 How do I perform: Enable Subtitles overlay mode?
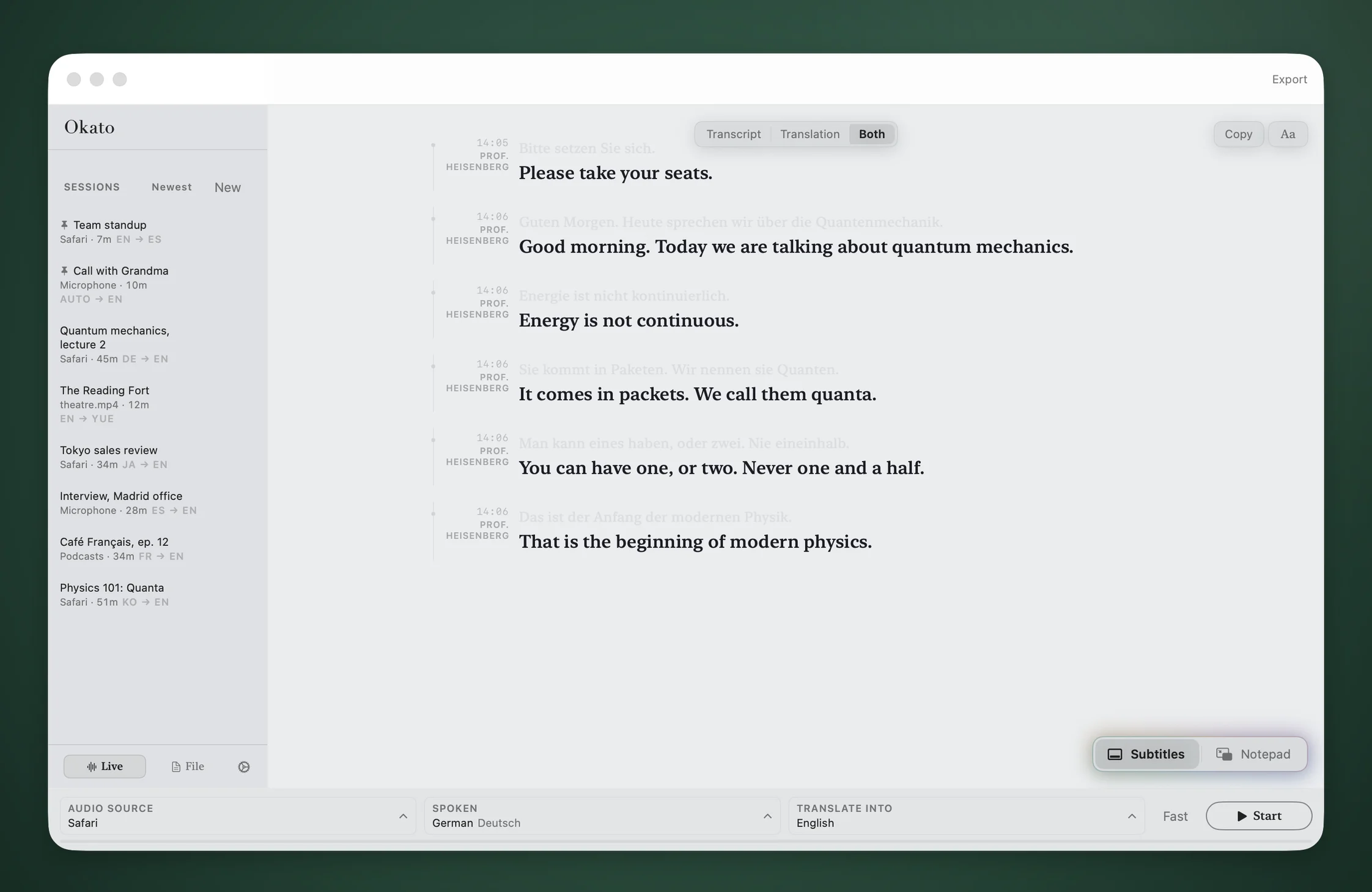[x=1146, y=754]
